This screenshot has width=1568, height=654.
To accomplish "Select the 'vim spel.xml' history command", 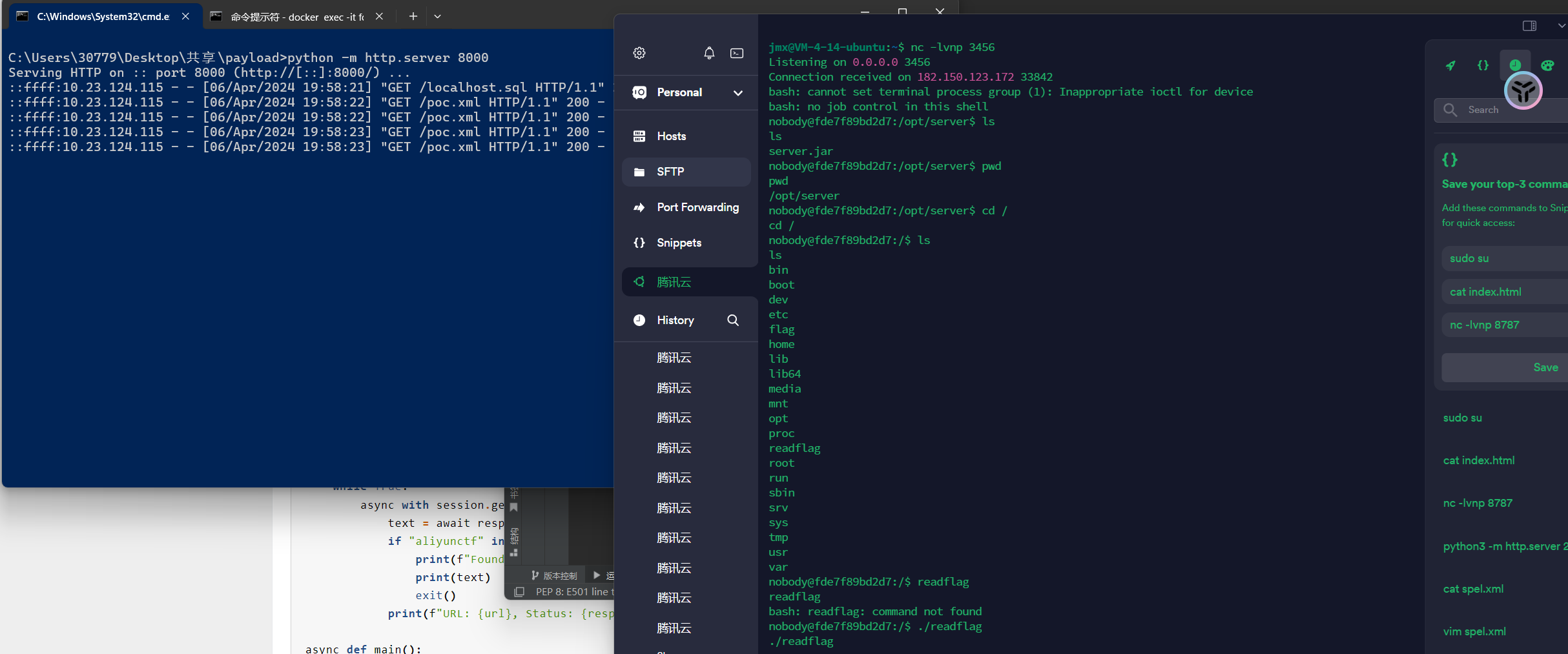I will point(1474,631).
